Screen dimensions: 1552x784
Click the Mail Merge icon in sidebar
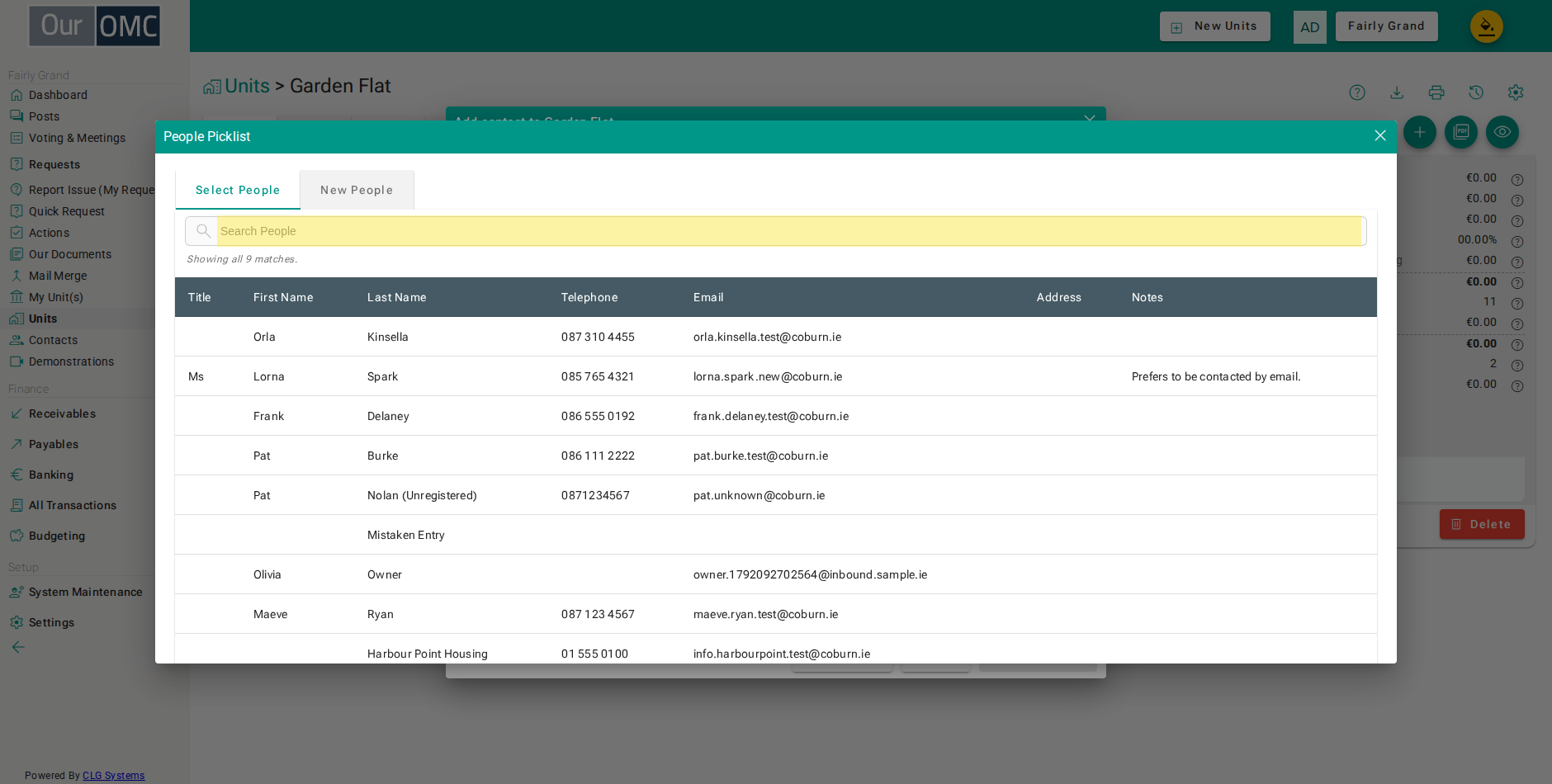[17, 276]
